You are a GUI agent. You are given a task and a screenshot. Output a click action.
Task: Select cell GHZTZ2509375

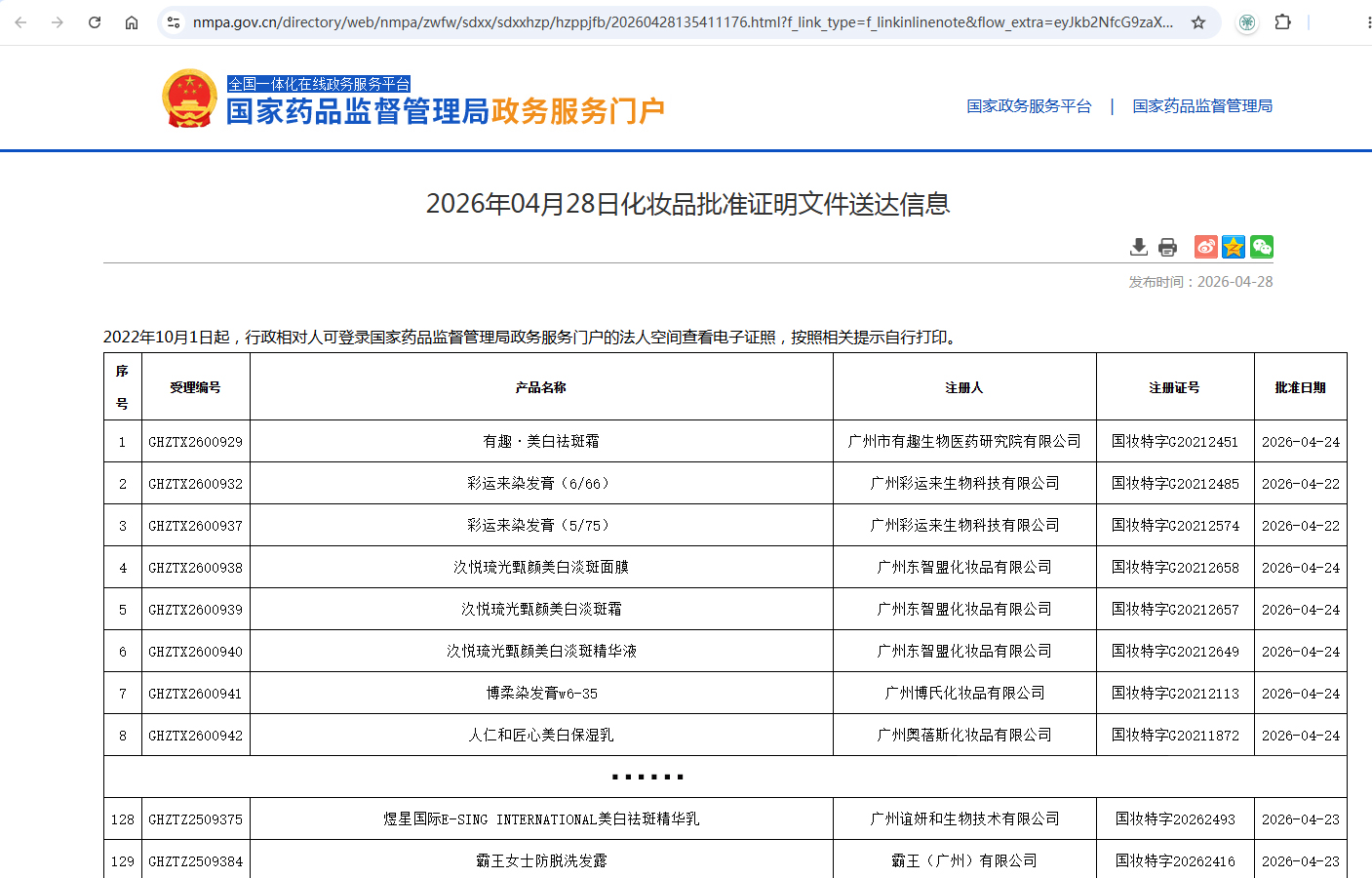pos(195,819)
